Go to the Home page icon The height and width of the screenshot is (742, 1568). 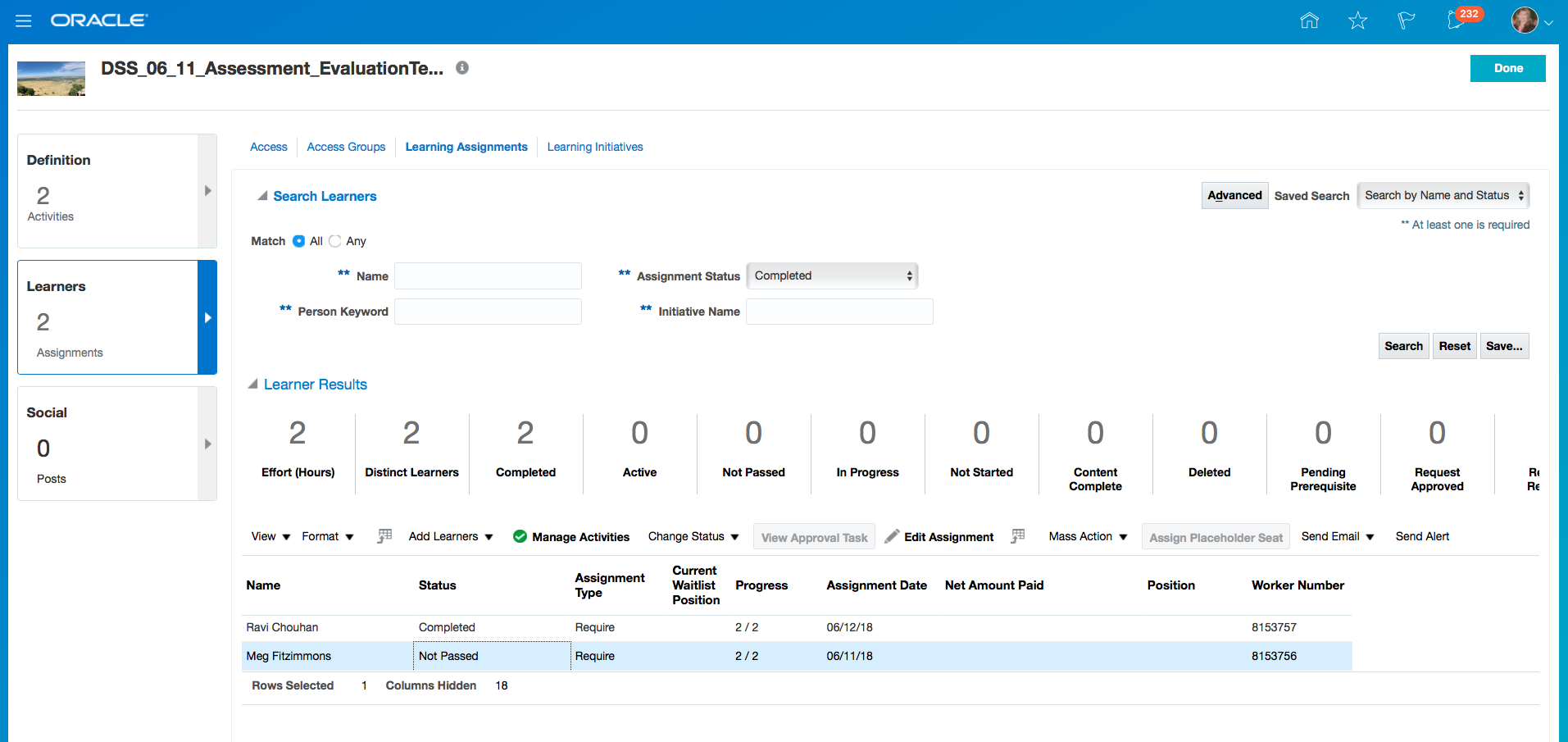(x=1309, y=20)
